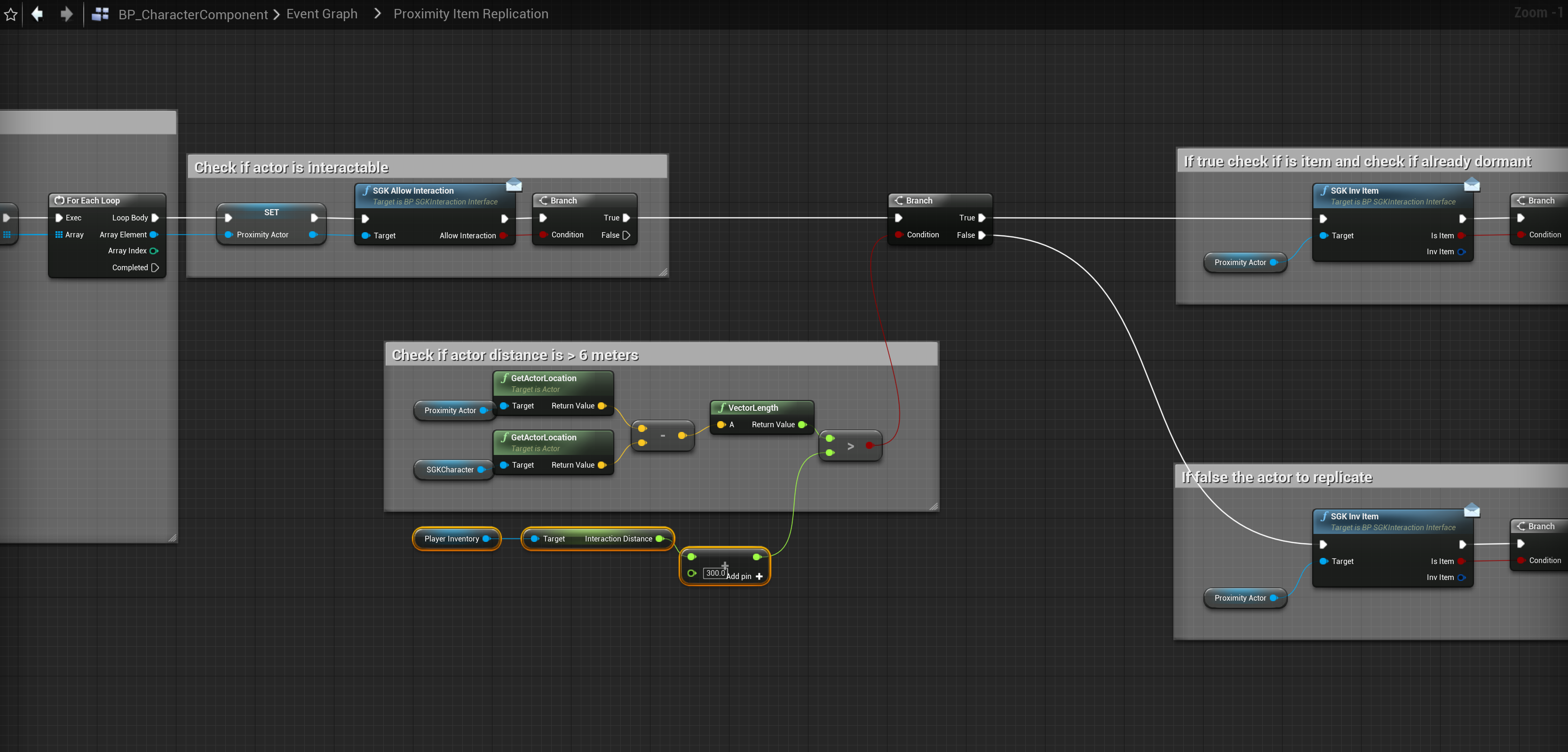Click the Array Index output pin
This screenshot has width=1568, height=752.
154,251
